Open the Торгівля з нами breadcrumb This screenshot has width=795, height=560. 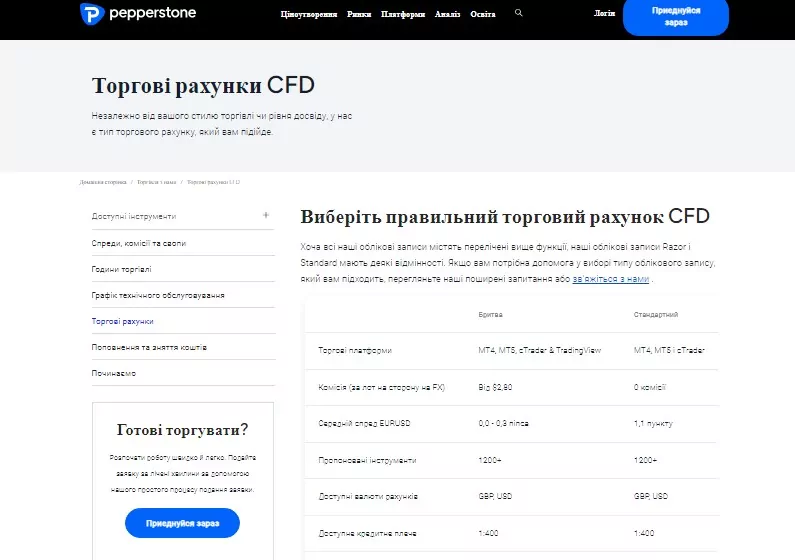[156, 182]
